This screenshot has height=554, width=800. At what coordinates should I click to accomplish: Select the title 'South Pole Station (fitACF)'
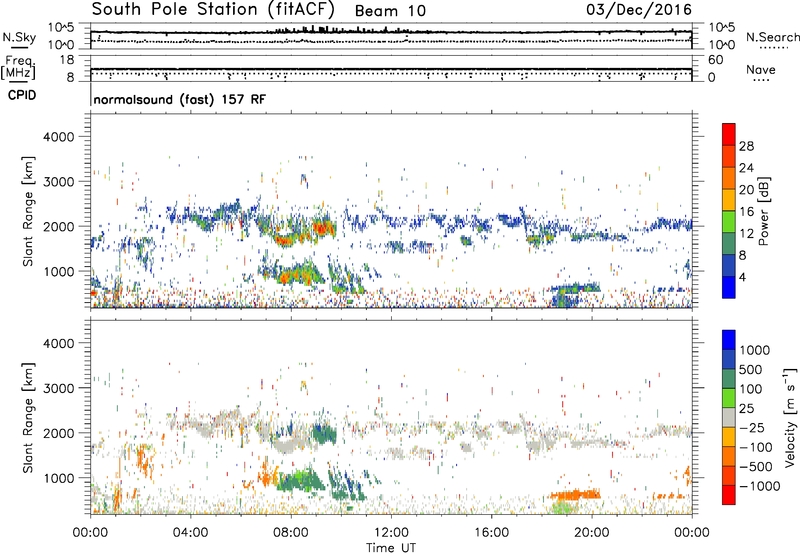[x=213, y=10]
